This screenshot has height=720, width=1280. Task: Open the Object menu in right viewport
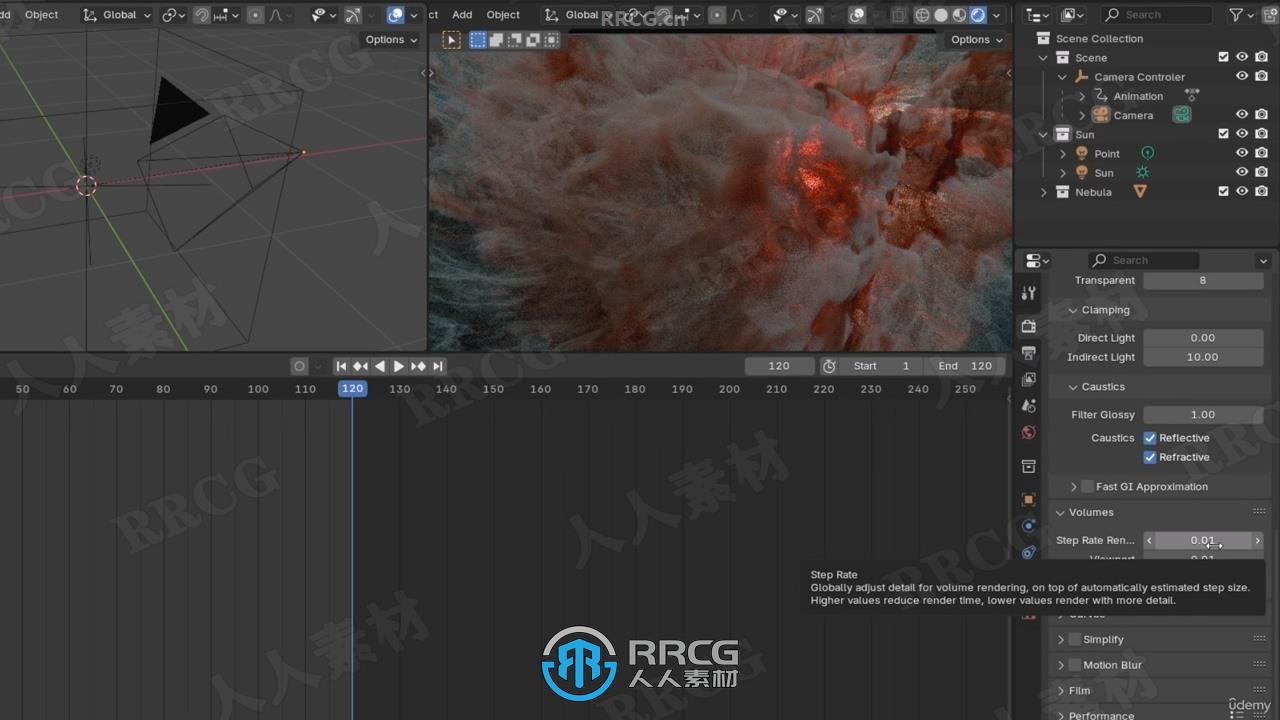pyautogui.click(x=503, y=15)
